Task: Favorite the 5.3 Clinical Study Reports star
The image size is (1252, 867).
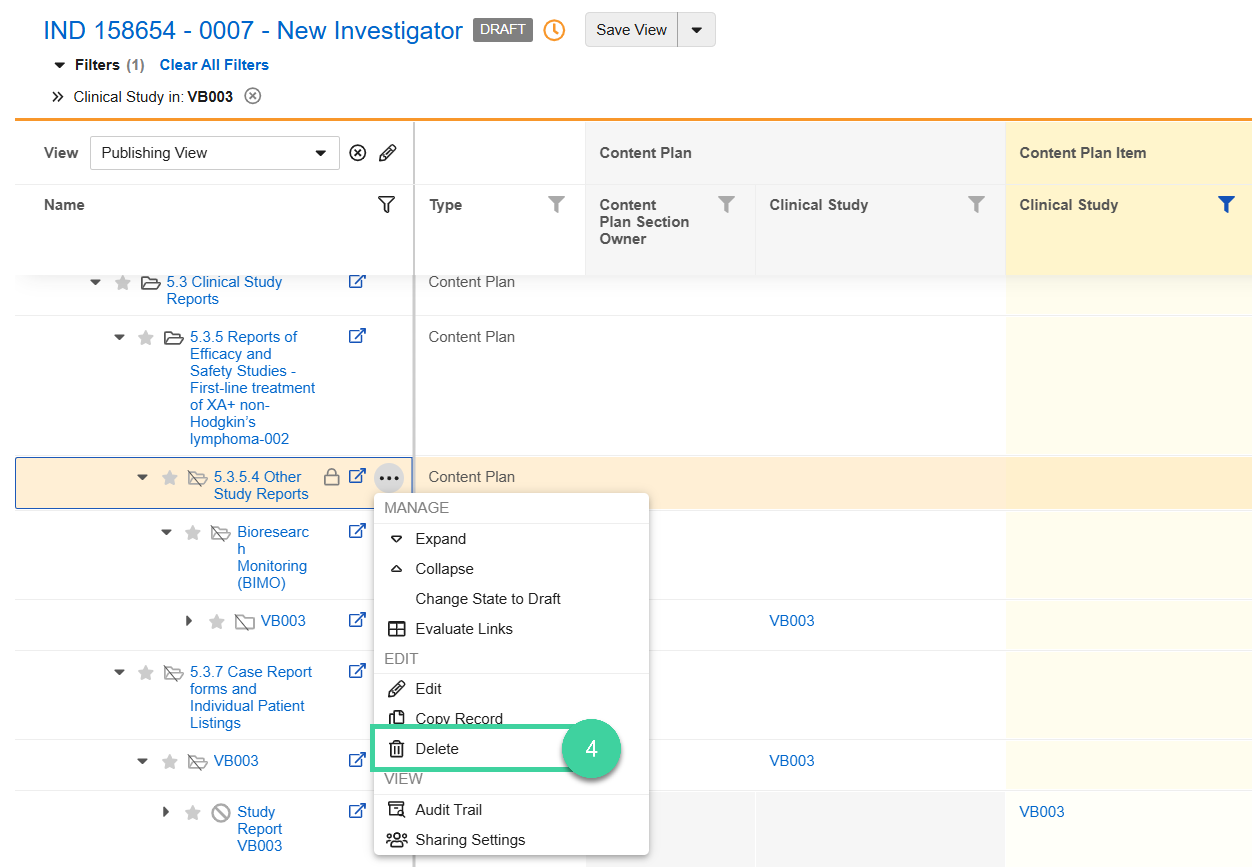Action: 123,283
